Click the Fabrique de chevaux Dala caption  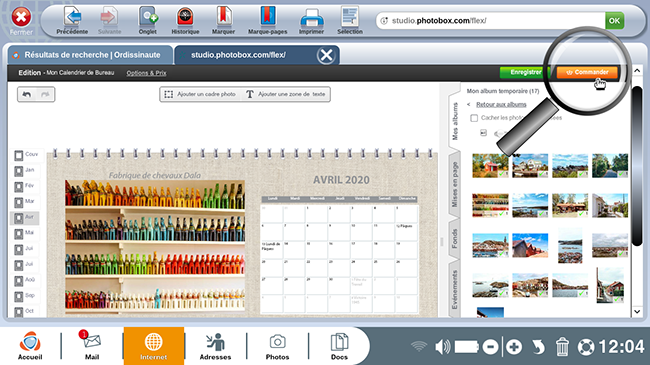click(155, 175)
